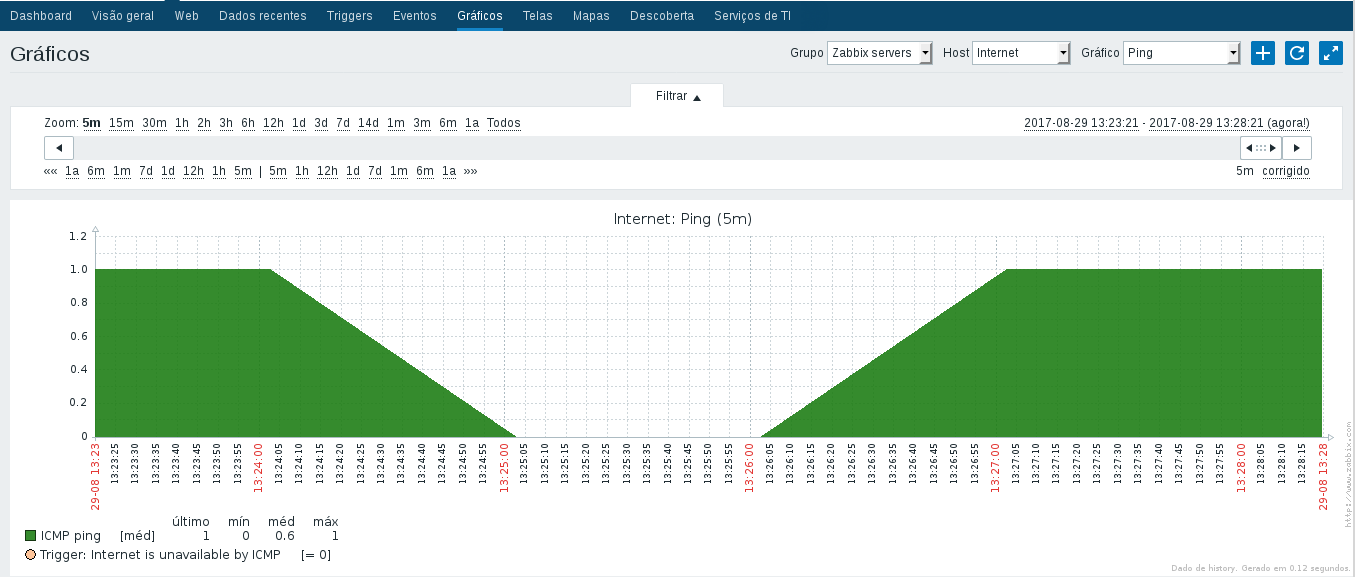Jump back with the ««« link
Image resolution: width=1355 pixels, height=577 pixels.
click(50, 171)
